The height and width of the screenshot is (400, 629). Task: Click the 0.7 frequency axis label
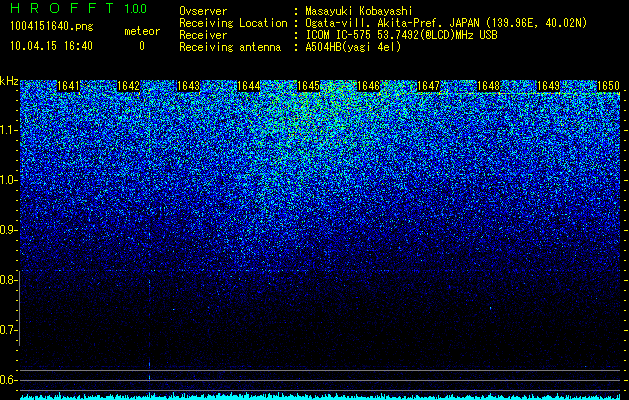(8, 330)
